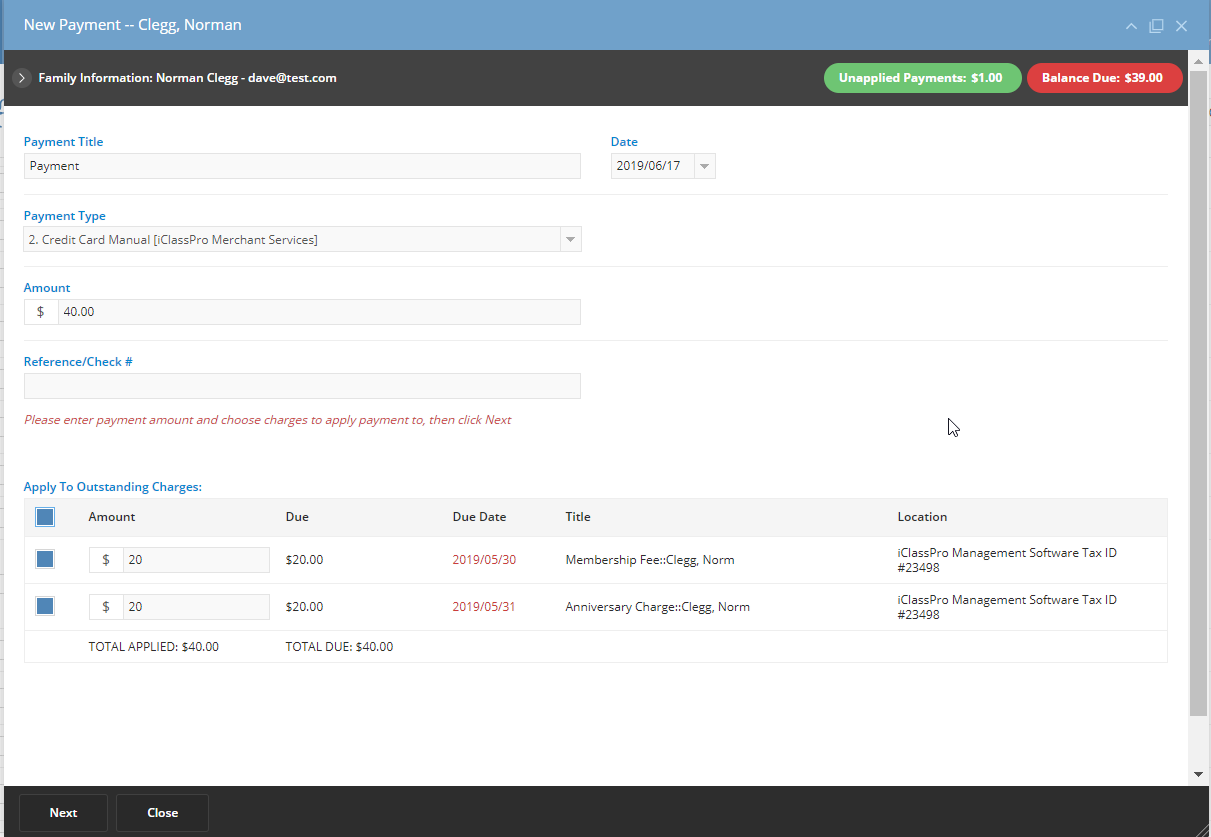Click the Amount field showing 40.00
Viewport: 1211px width, 837px height.
pyautogui.click(x=319, y=312)
